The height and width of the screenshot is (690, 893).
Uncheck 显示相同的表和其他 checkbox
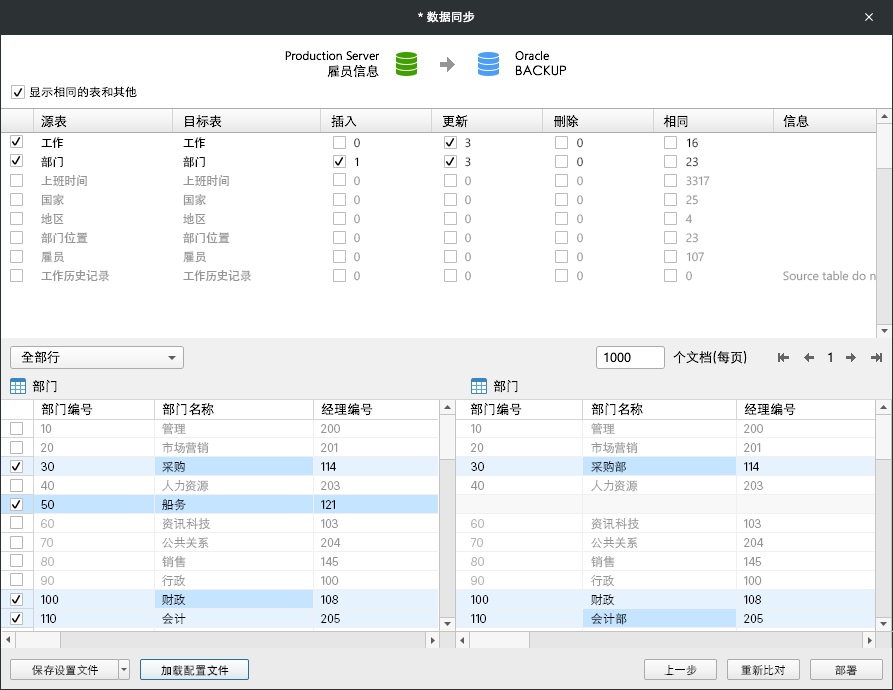click(18, 92)
